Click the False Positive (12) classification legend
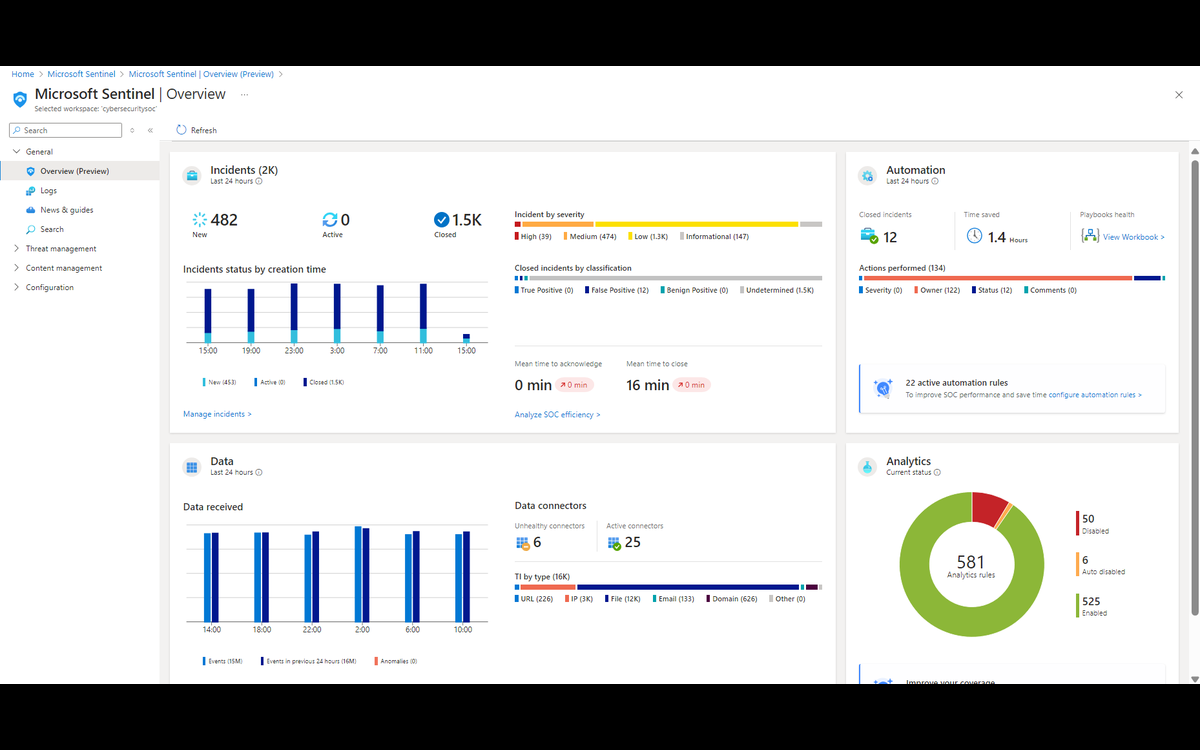 617,290
